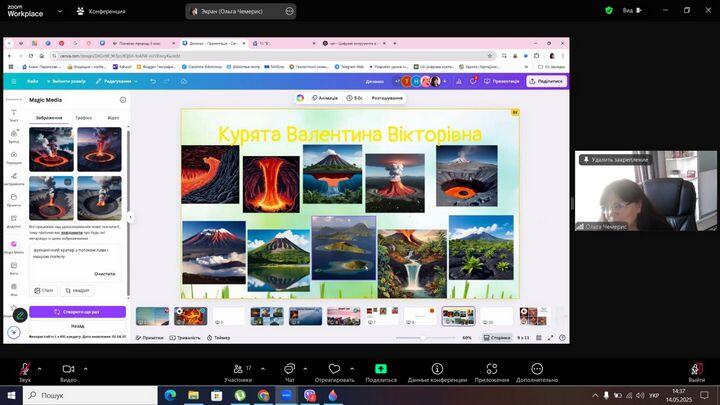Viewport: 720px width, 405px height.
Task: Open the Zoom chat (Чат)
Action: 289,372
